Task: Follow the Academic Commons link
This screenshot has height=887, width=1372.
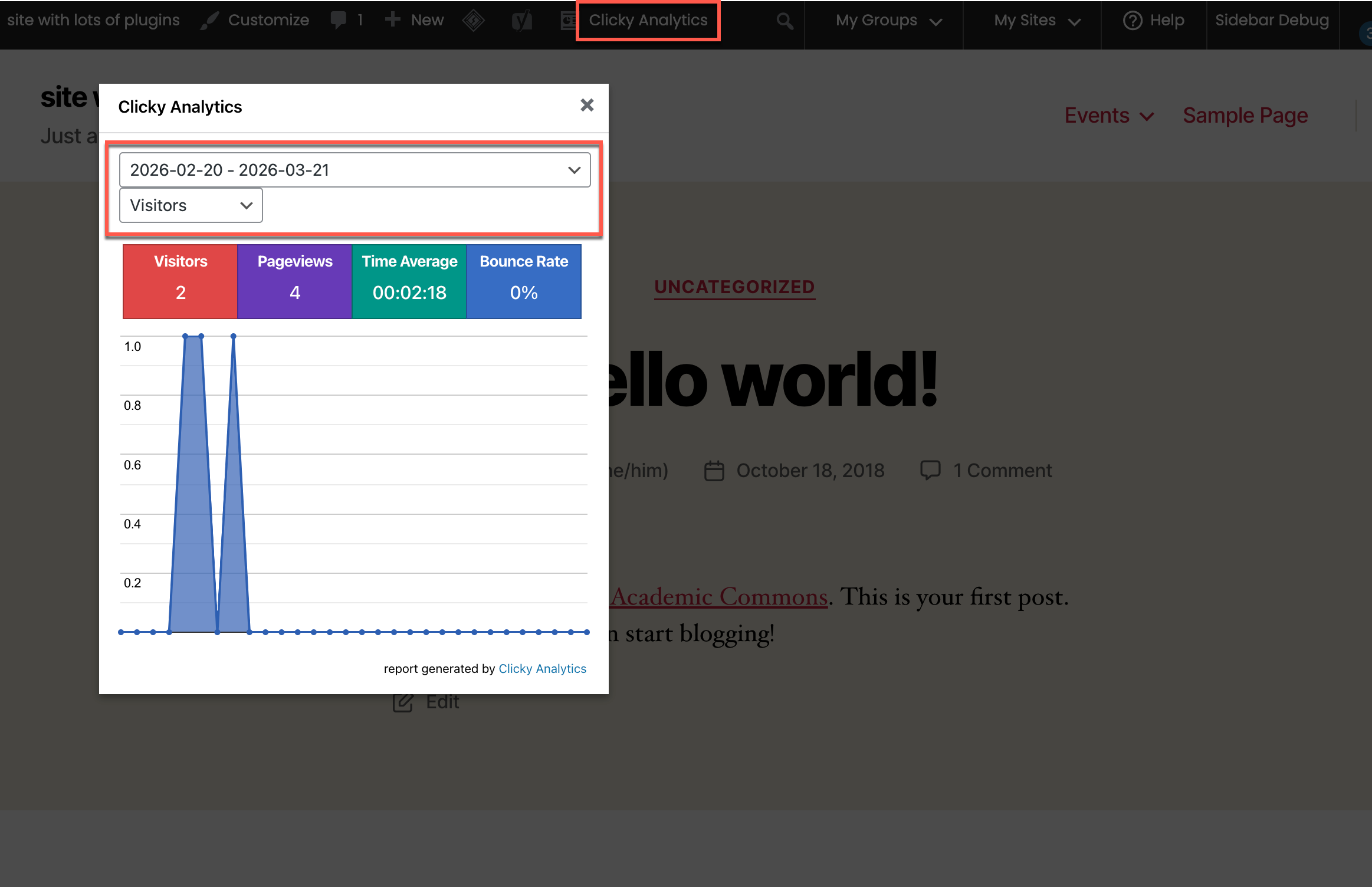Action: [x=718, y=597]
